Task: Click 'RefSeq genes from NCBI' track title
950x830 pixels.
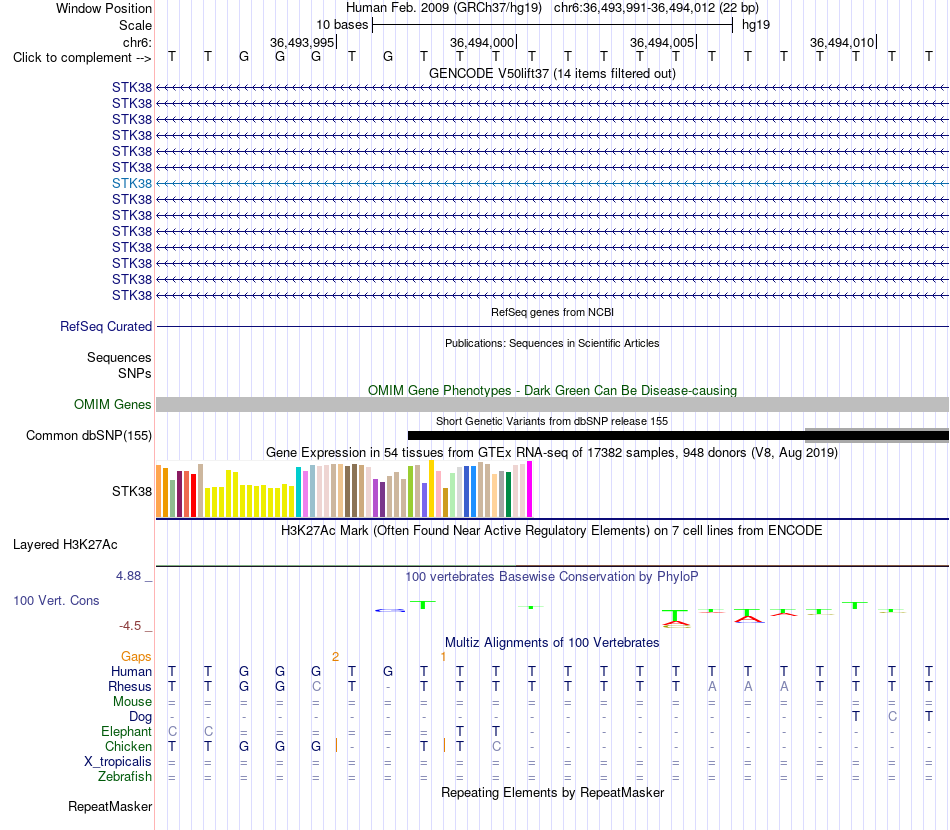Action: (x=552, y=312)
